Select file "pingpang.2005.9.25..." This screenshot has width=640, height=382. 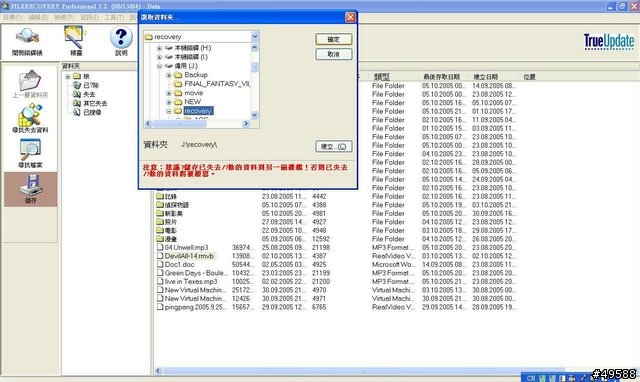pyautogui.click(x=196, y=307)
